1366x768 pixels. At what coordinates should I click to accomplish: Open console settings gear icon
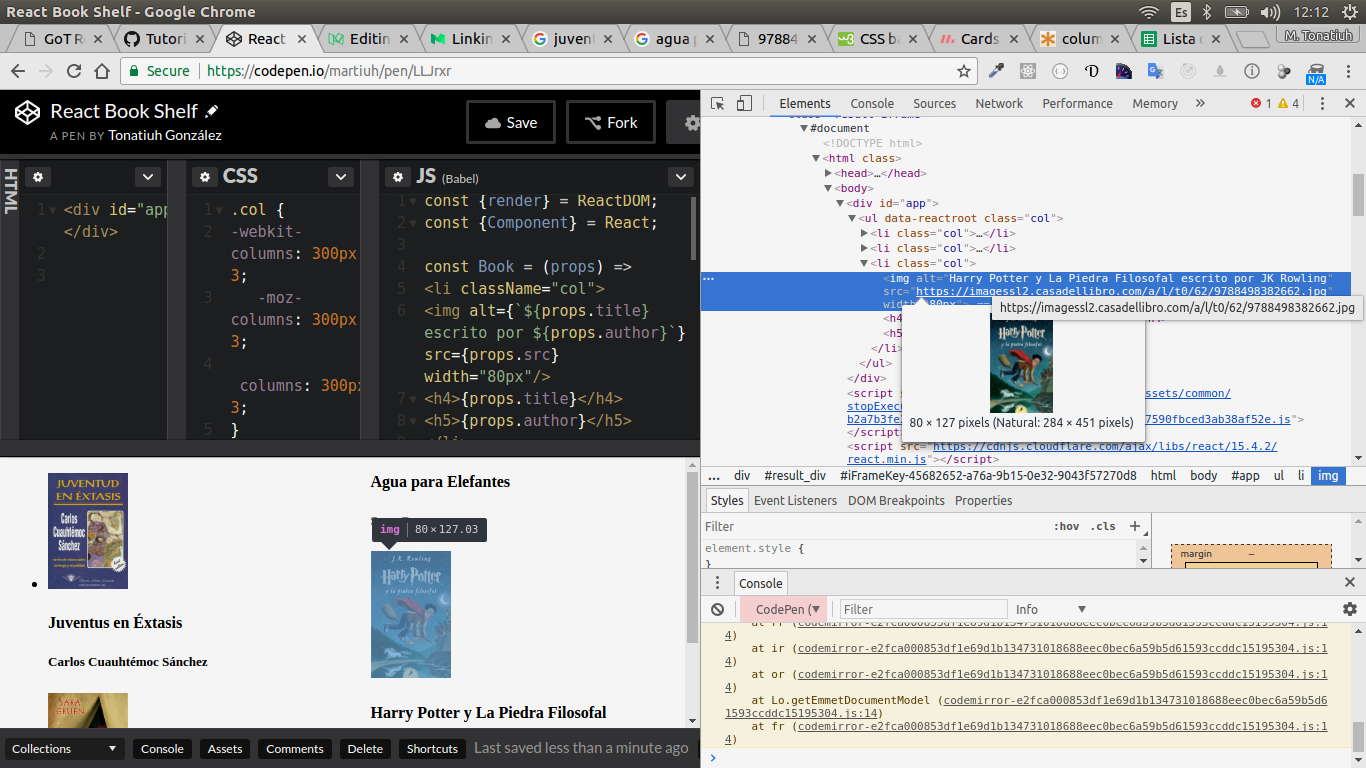[1350, 609]
